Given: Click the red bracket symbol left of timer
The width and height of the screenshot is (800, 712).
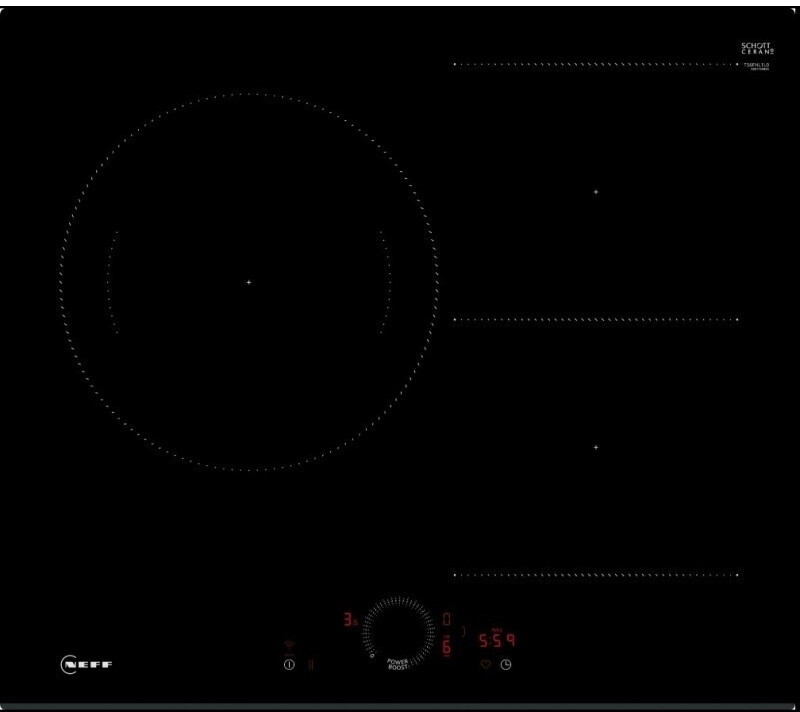Looking at the screenshot, I should pyautogui.click(x=464, y=630).
